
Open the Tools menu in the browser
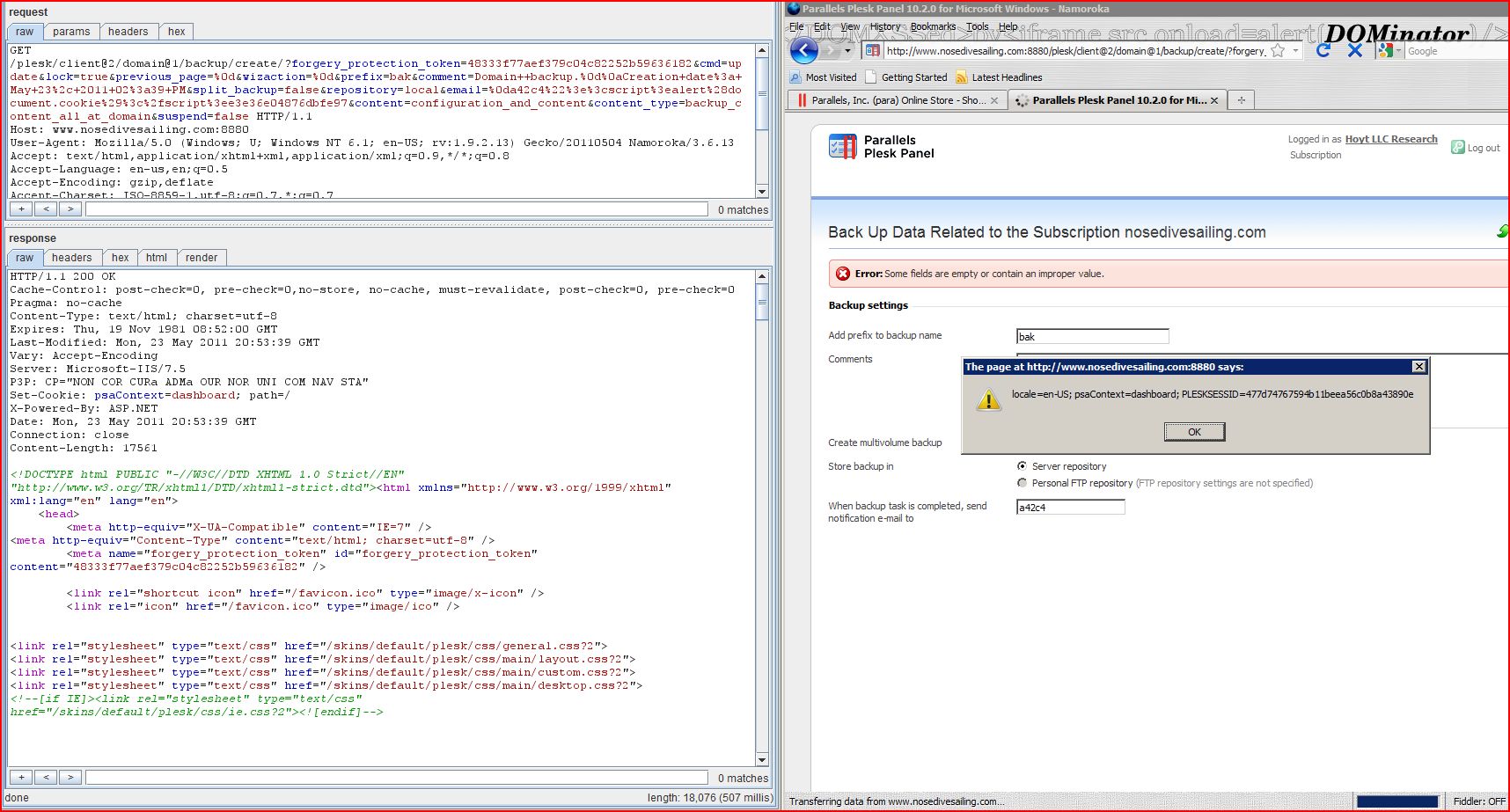[x=978, y=26]
